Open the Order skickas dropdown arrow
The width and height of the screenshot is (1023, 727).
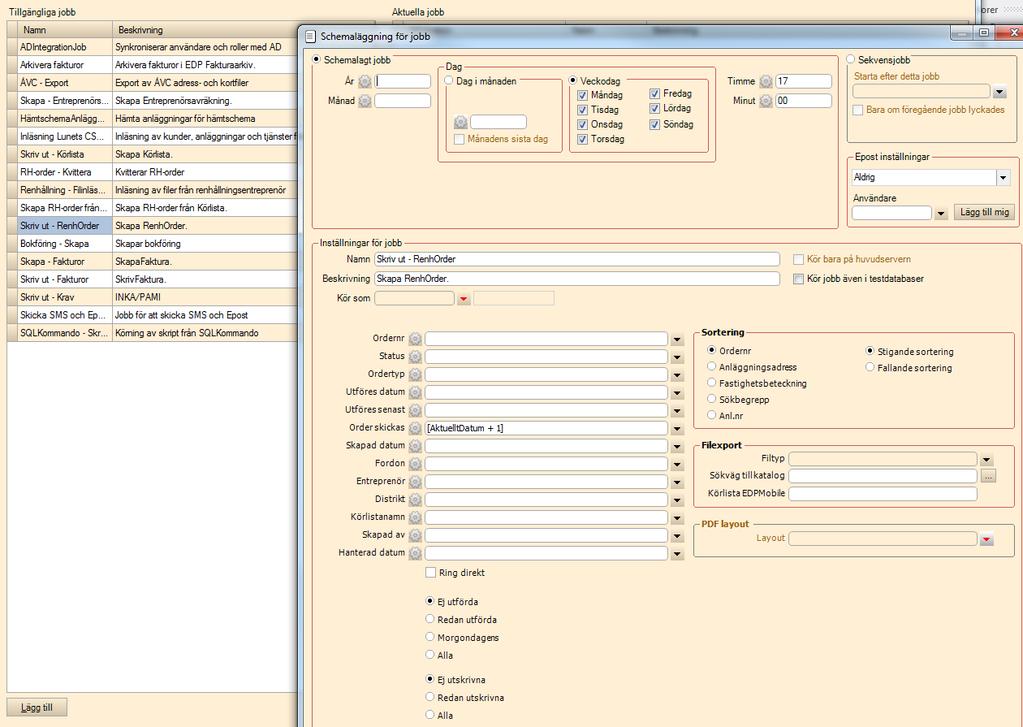tap(677, 429)
